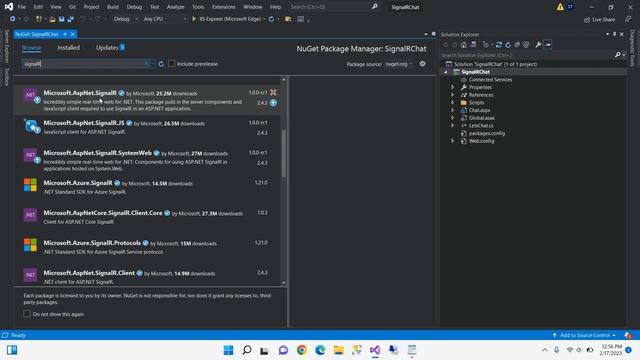
Task: Open the Extensions menu
Action: coord(224,7)
